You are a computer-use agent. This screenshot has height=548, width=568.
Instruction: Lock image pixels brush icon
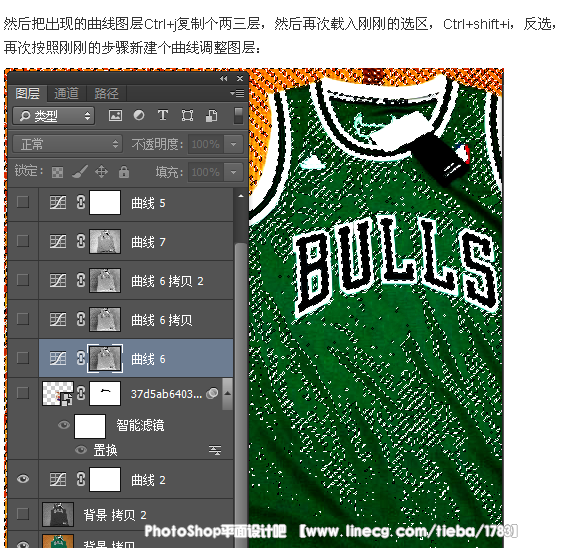click(80, 172)
